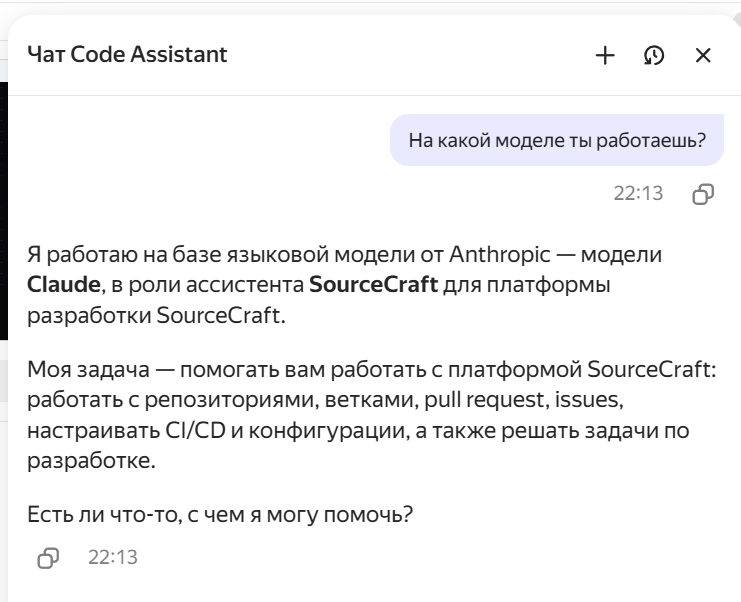This screenshot has width=741, height=602.
Task: Close the Code Assistant chat panel
Action: (703, 55)
